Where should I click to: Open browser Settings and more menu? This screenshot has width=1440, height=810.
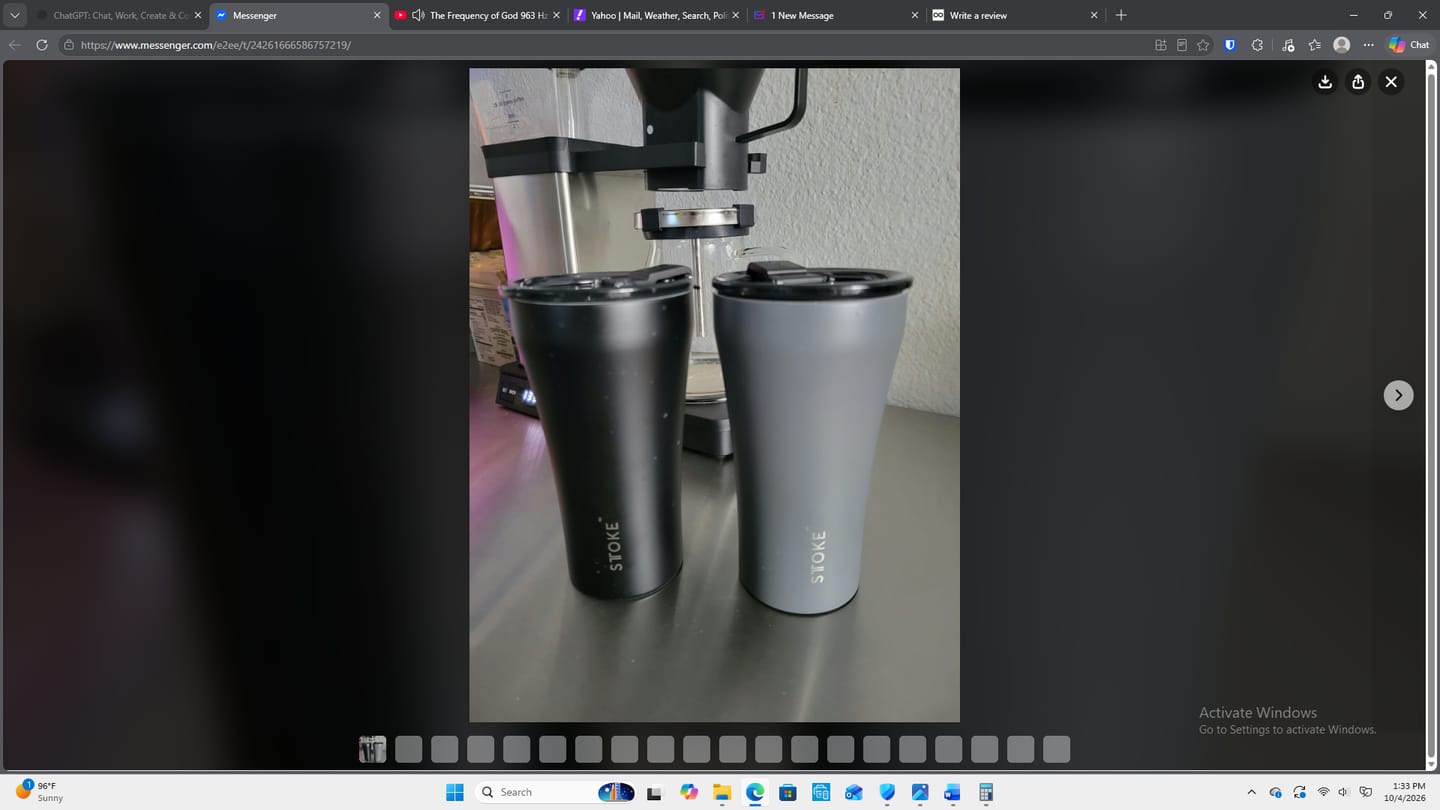pyautogui.click(x=1369, y=45)
